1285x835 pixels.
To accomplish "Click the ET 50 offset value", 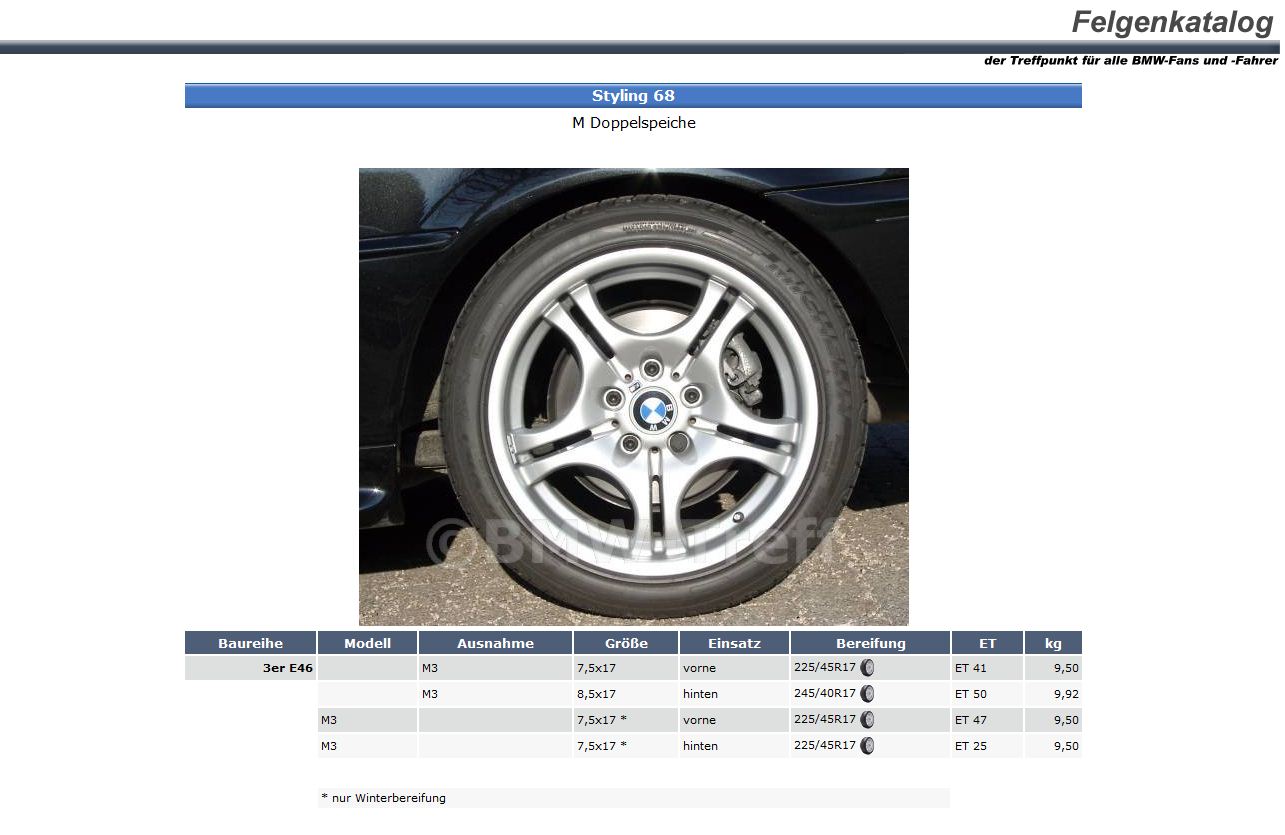I will click(970, 694).
